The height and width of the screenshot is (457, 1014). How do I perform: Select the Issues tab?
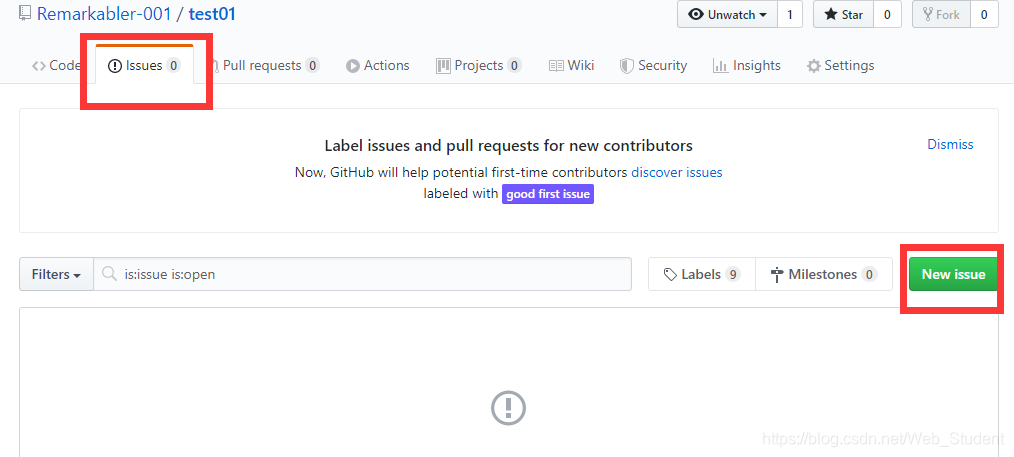coord(144,65)
